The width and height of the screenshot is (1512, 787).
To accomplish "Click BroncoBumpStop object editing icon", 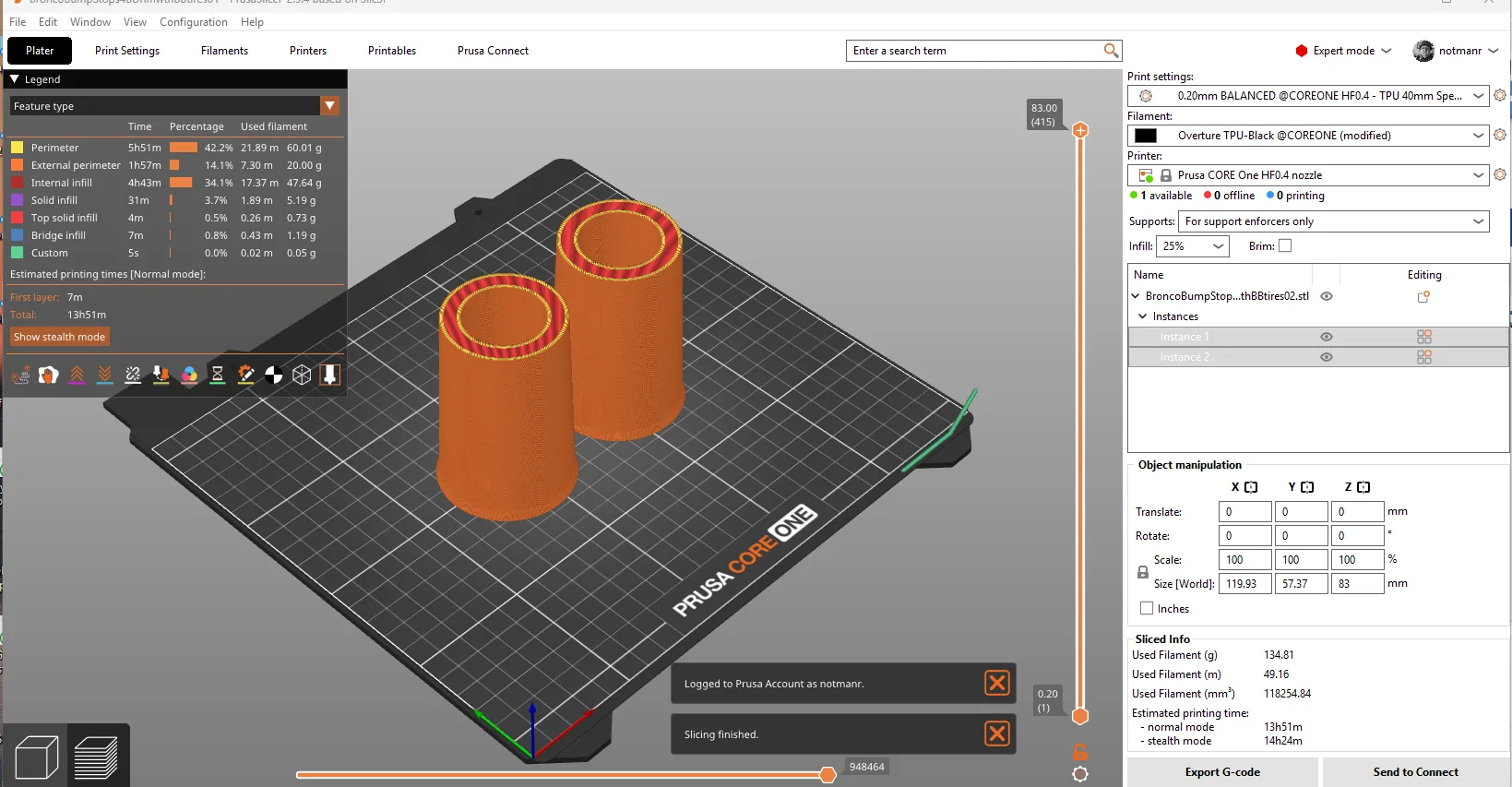I will [1423, 296].
